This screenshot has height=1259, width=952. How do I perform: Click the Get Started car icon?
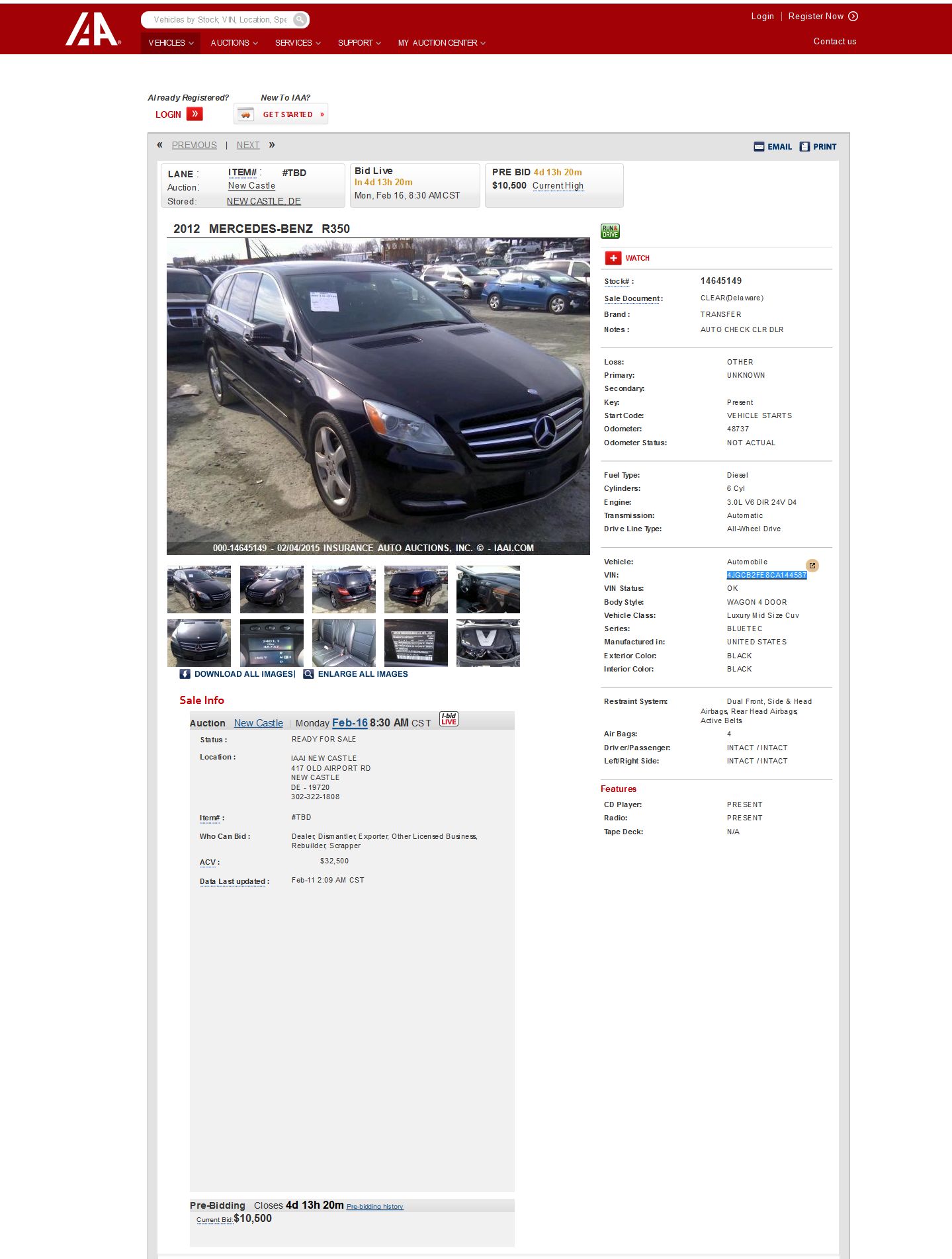tap(246, 114)
